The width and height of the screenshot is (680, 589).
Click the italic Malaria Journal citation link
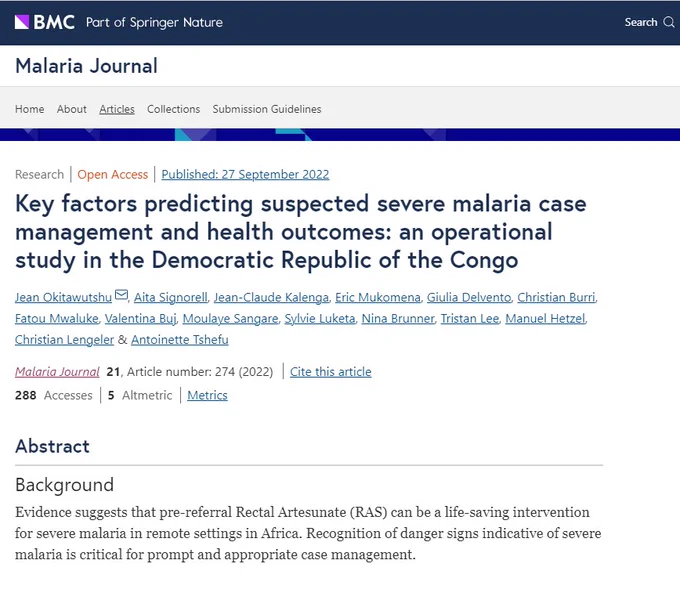57,372
